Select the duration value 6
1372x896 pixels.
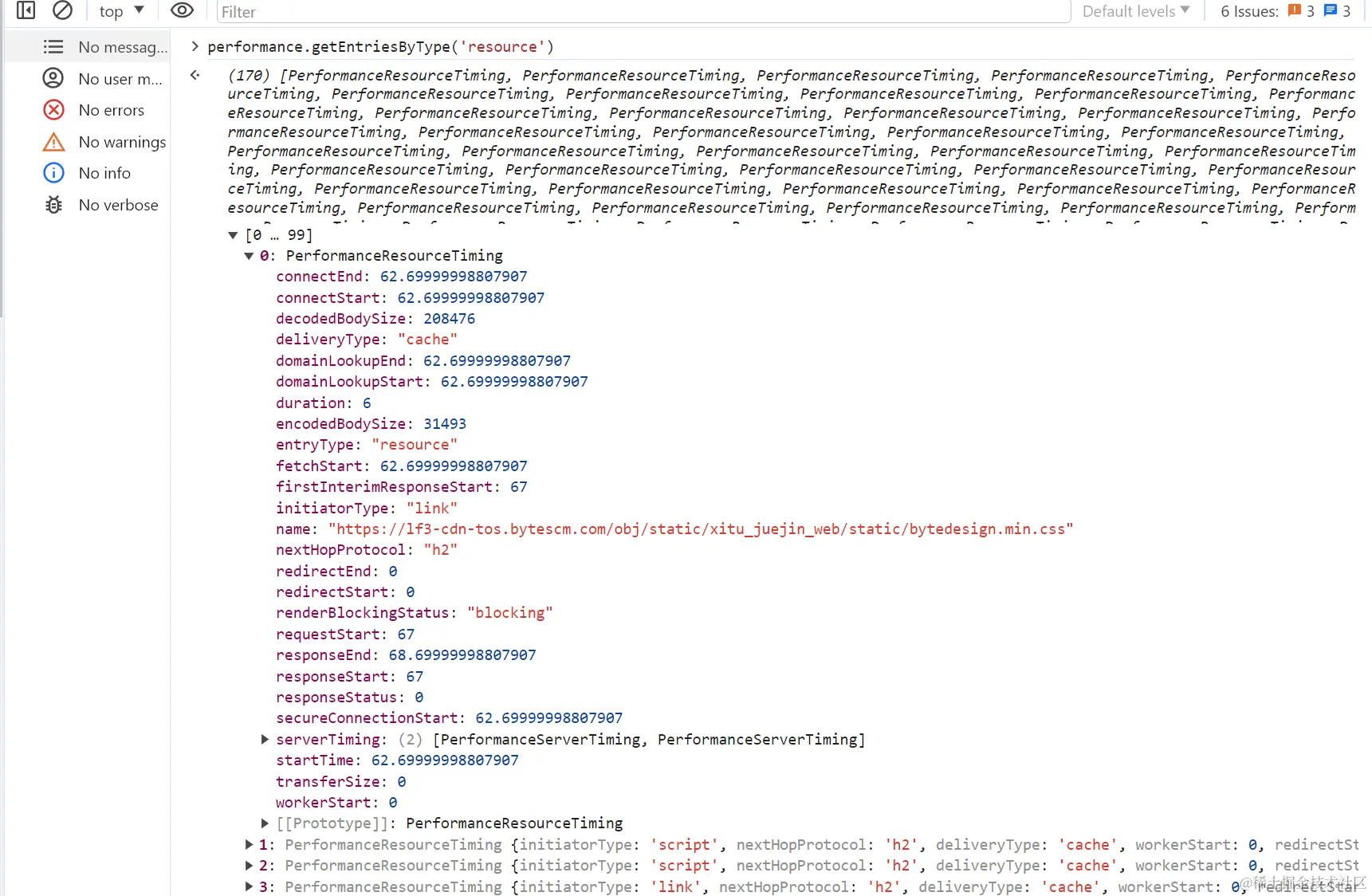coord(367,403)
